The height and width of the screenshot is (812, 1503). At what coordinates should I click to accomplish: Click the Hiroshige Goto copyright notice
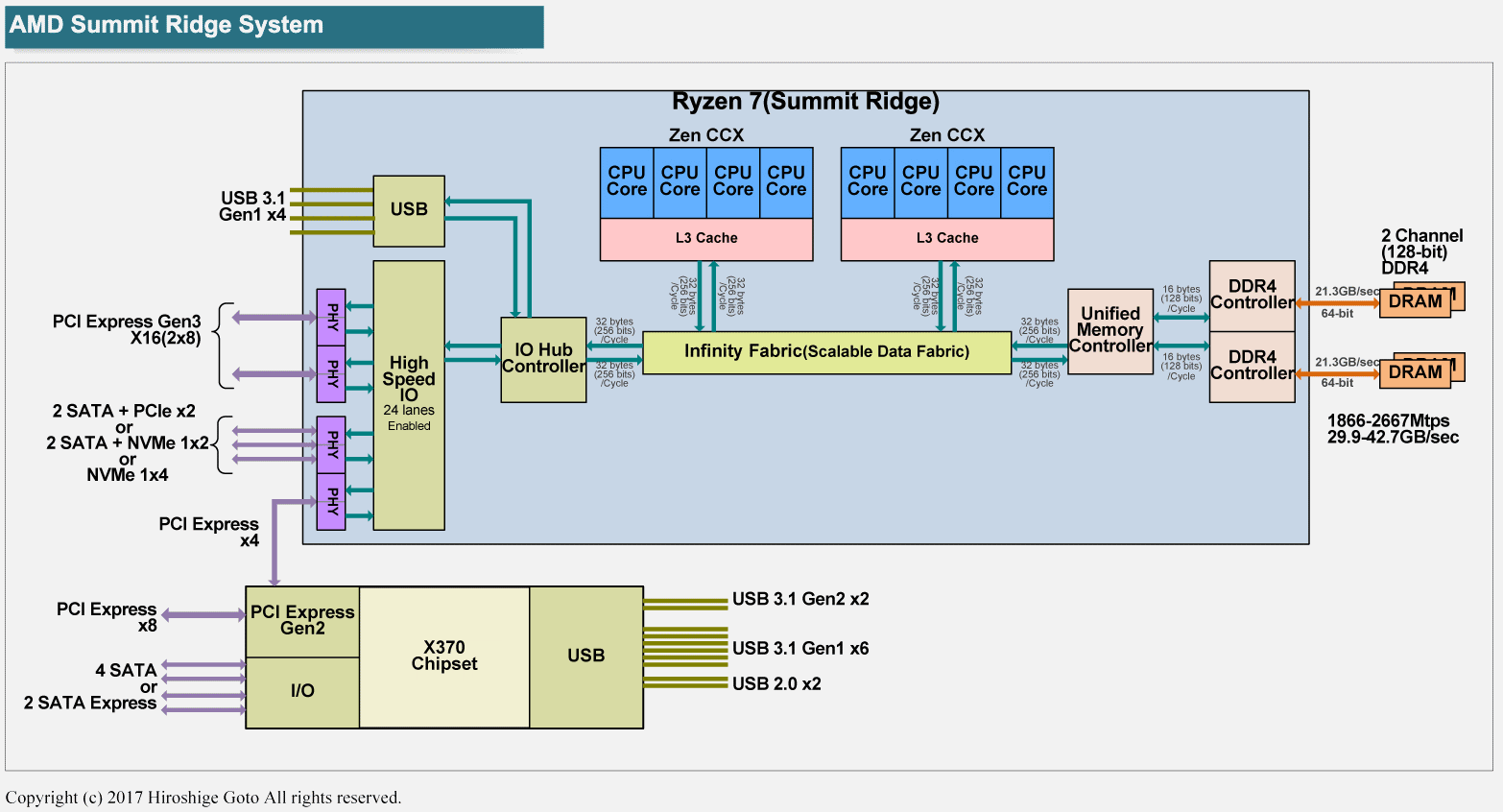click(203, 798)
